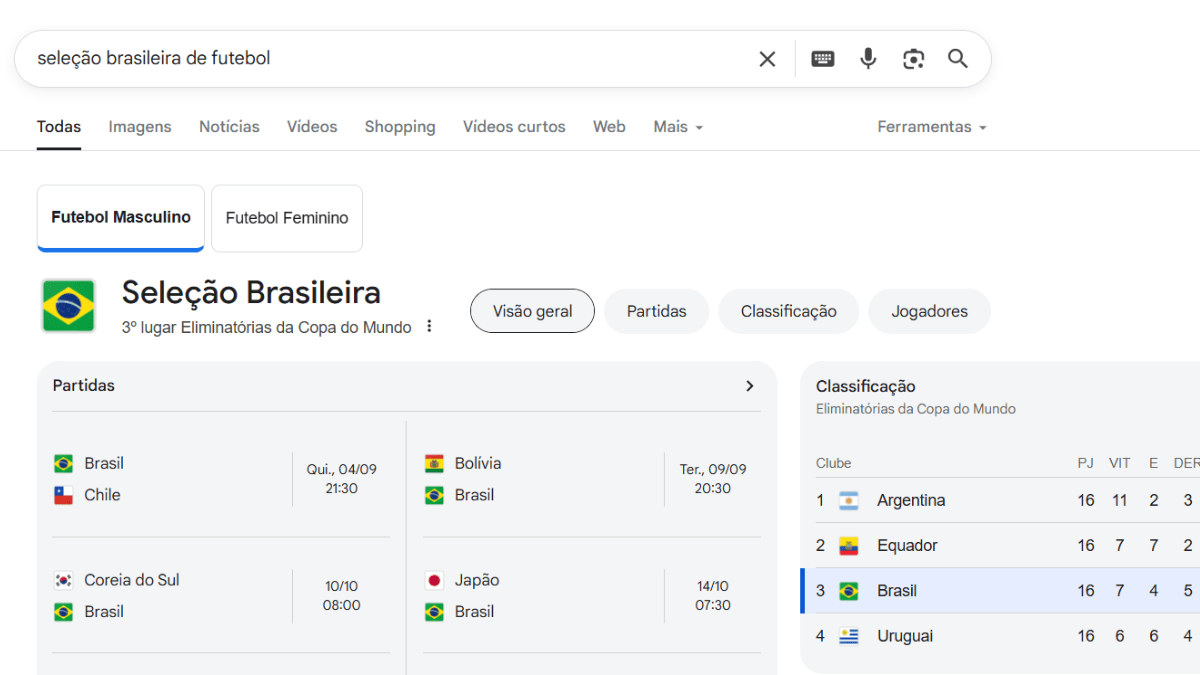The image size is (1200, 675).
Task: Open the Imagens results tab
Action: click(x=140, y=127)
